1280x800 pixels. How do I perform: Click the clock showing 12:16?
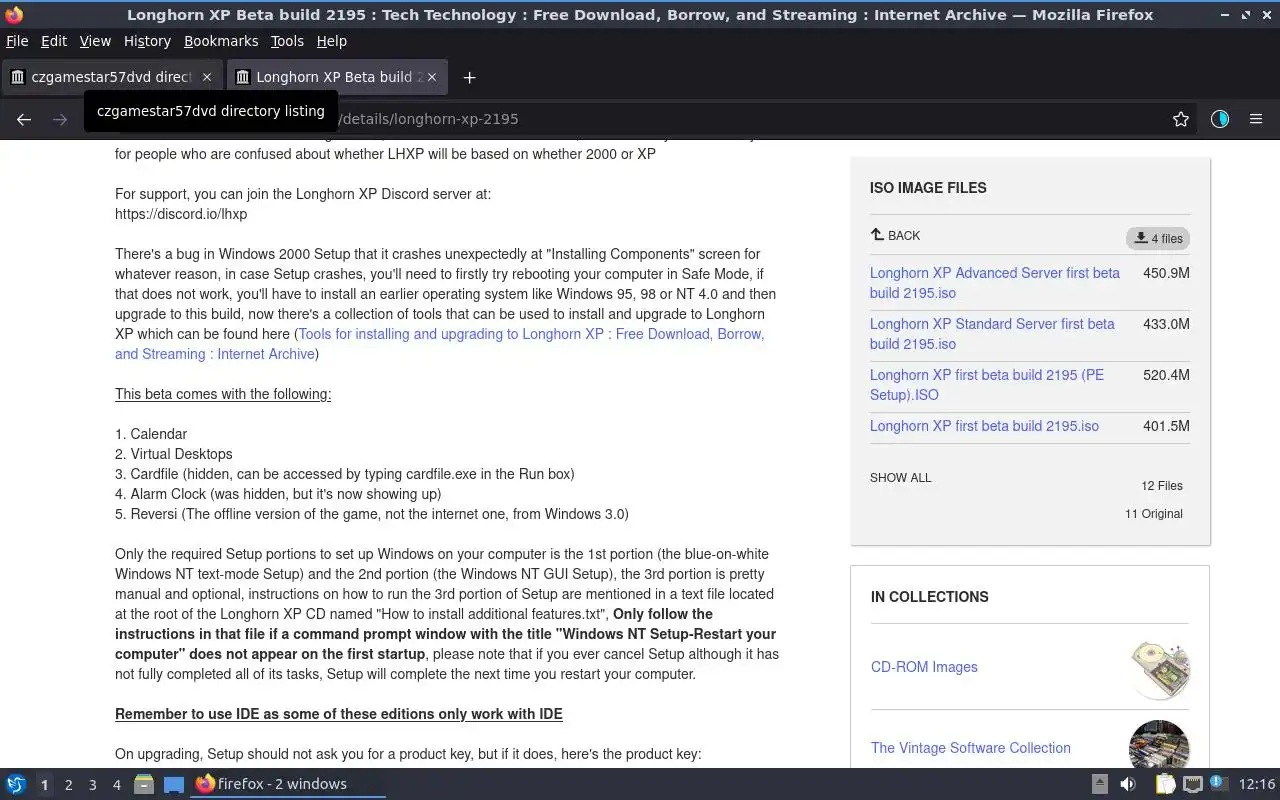[x=1256, y=784]
